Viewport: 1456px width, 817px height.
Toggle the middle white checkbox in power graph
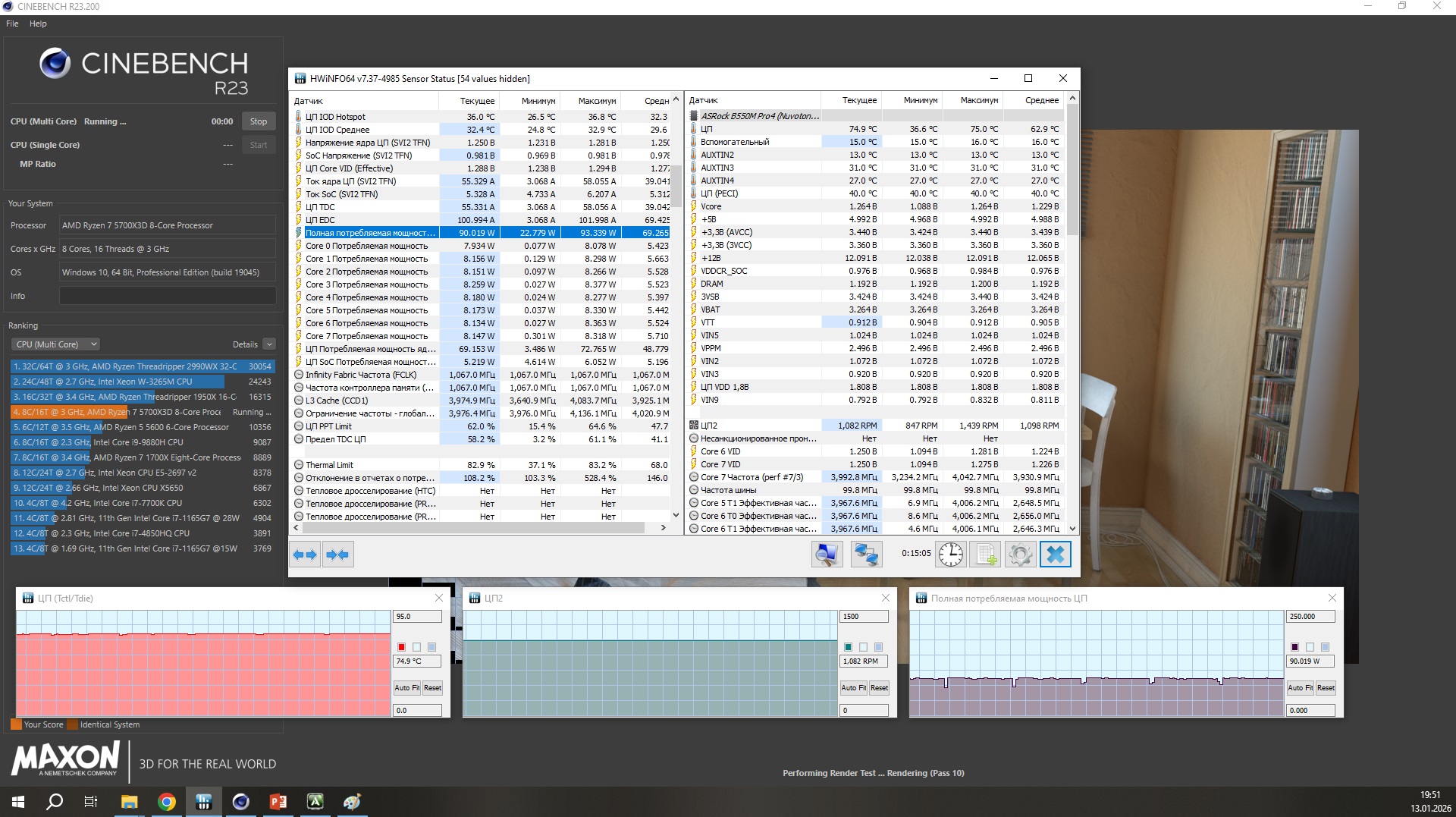coord(1310,647)
